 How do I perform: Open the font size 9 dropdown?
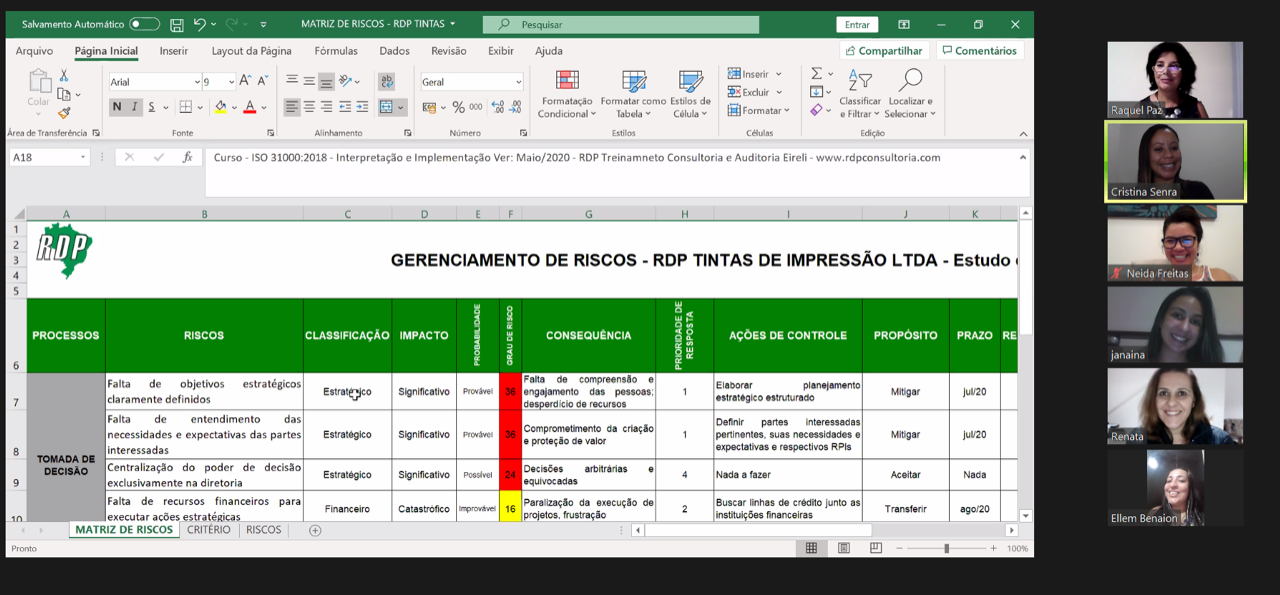[231, 82]
